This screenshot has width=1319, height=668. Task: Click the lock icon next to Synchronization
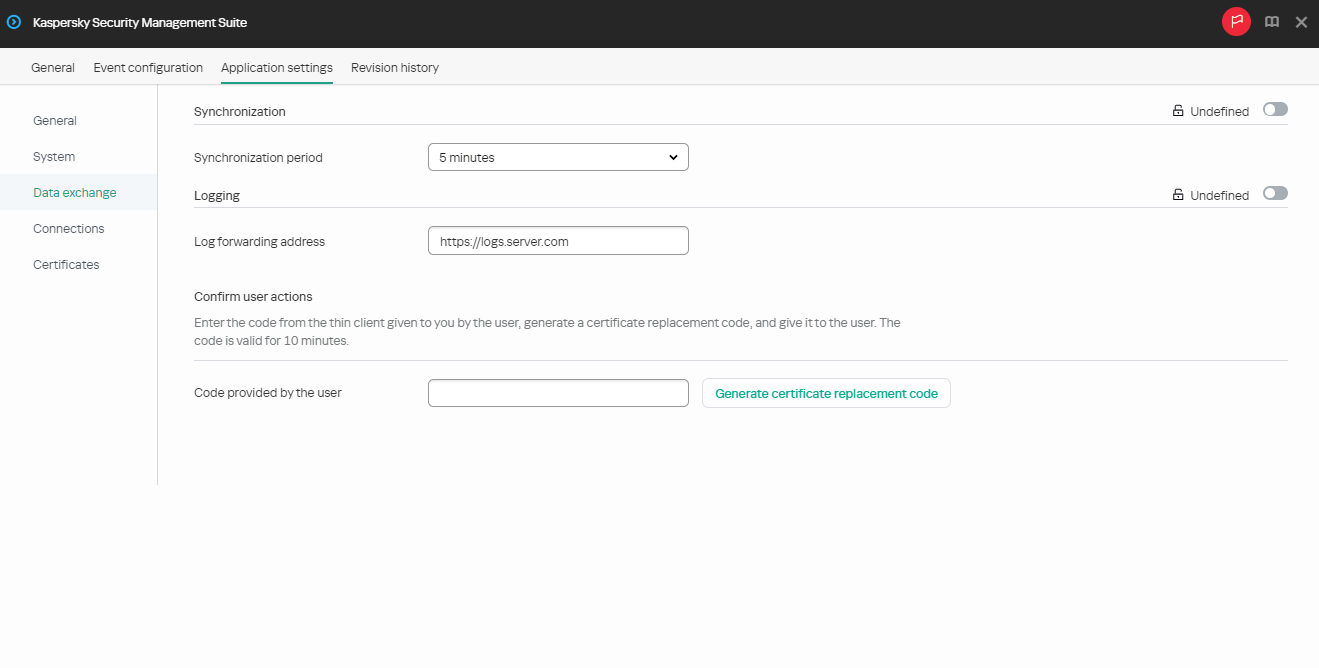tap(1178, 110)
